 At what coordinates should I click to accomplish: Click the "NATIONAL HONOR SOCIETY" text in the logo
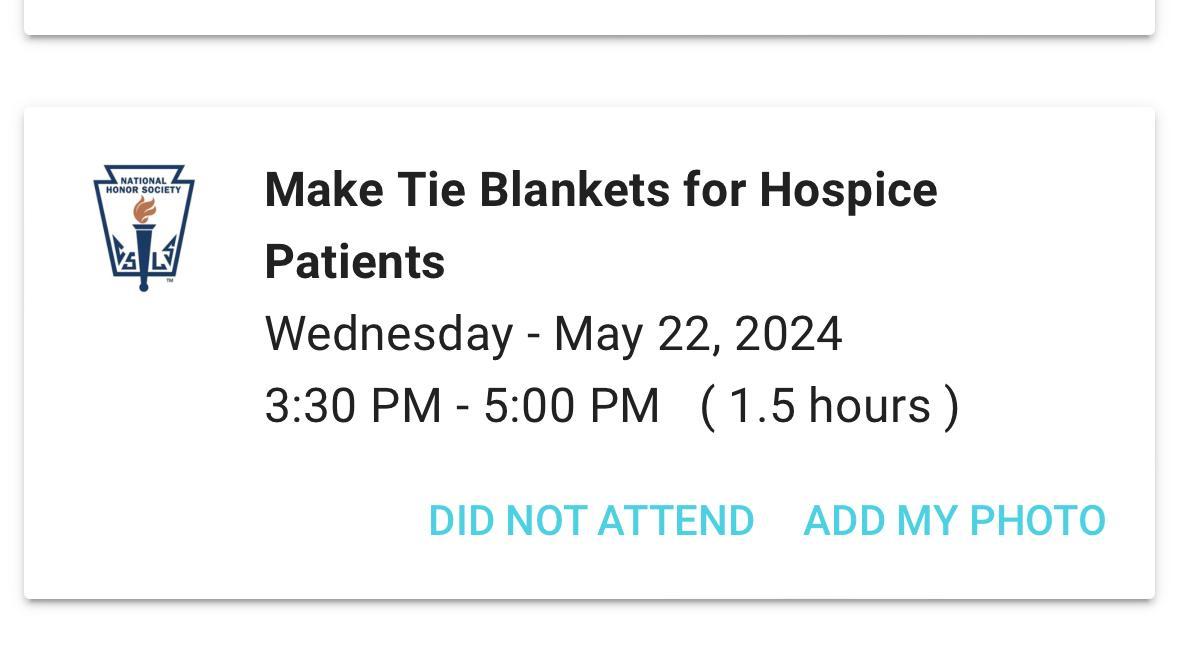point(144,185)
